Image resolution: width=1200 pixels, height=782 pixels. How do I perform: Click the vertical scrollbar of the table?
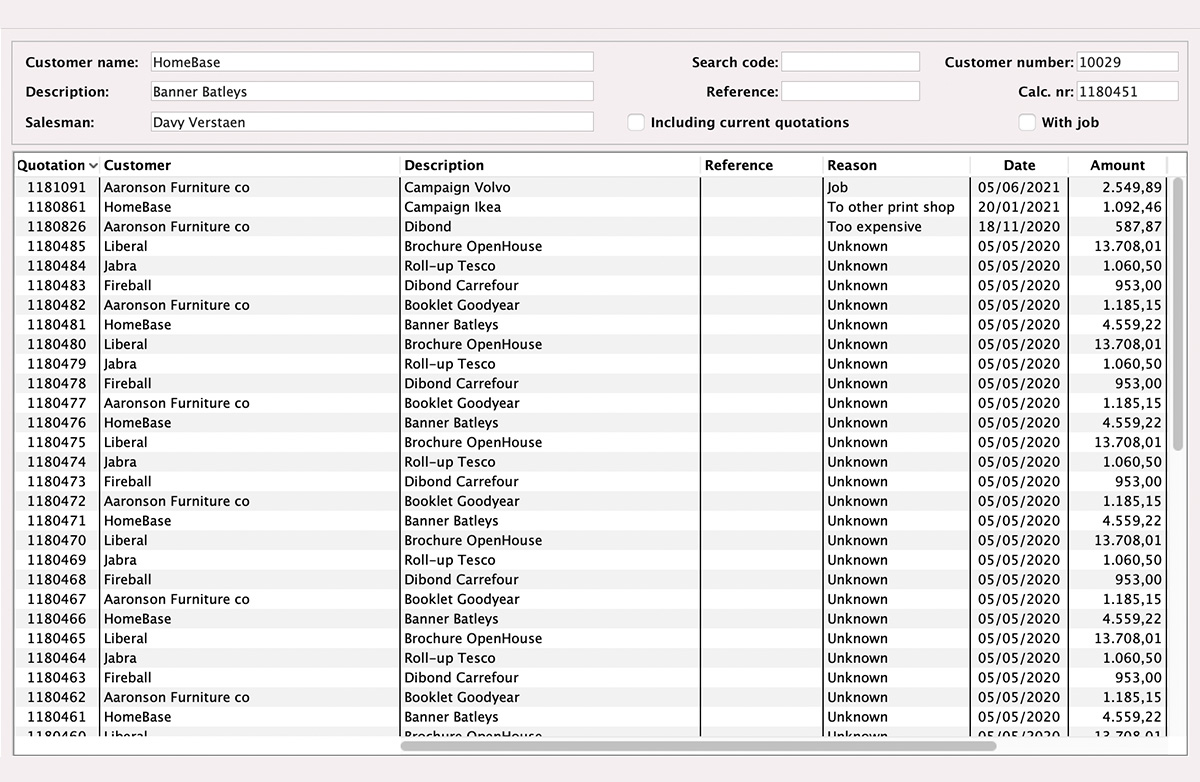(1177, 310)
